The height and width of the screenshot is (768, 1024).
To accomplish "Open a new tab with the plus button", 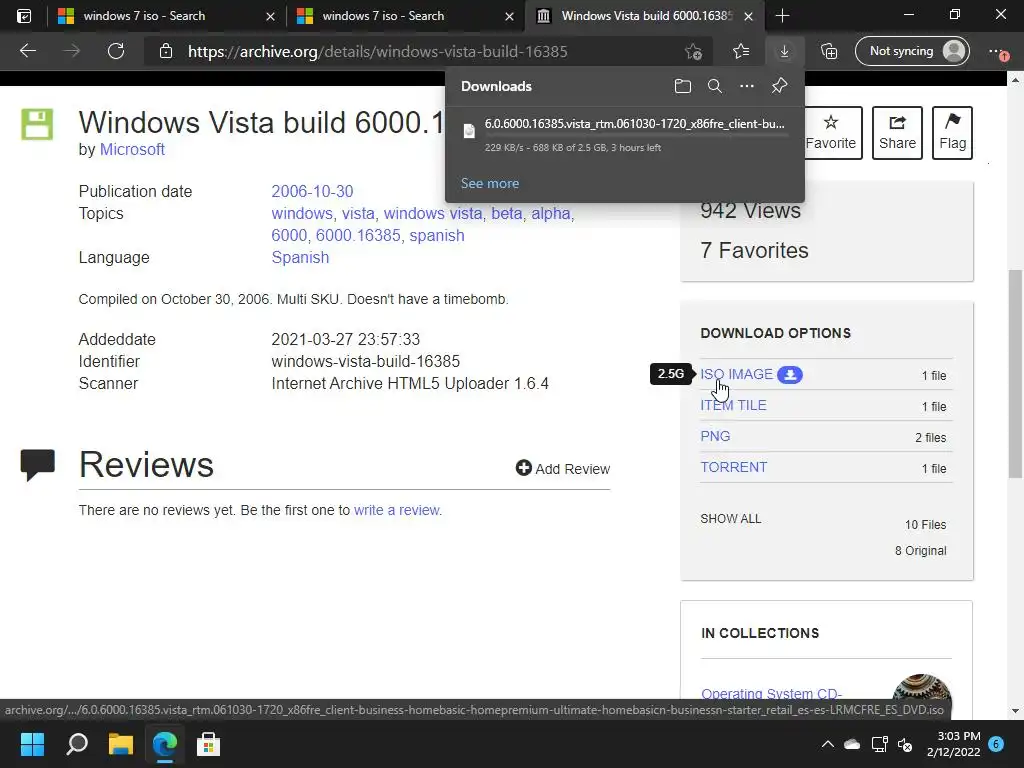I will pos(782,16).
